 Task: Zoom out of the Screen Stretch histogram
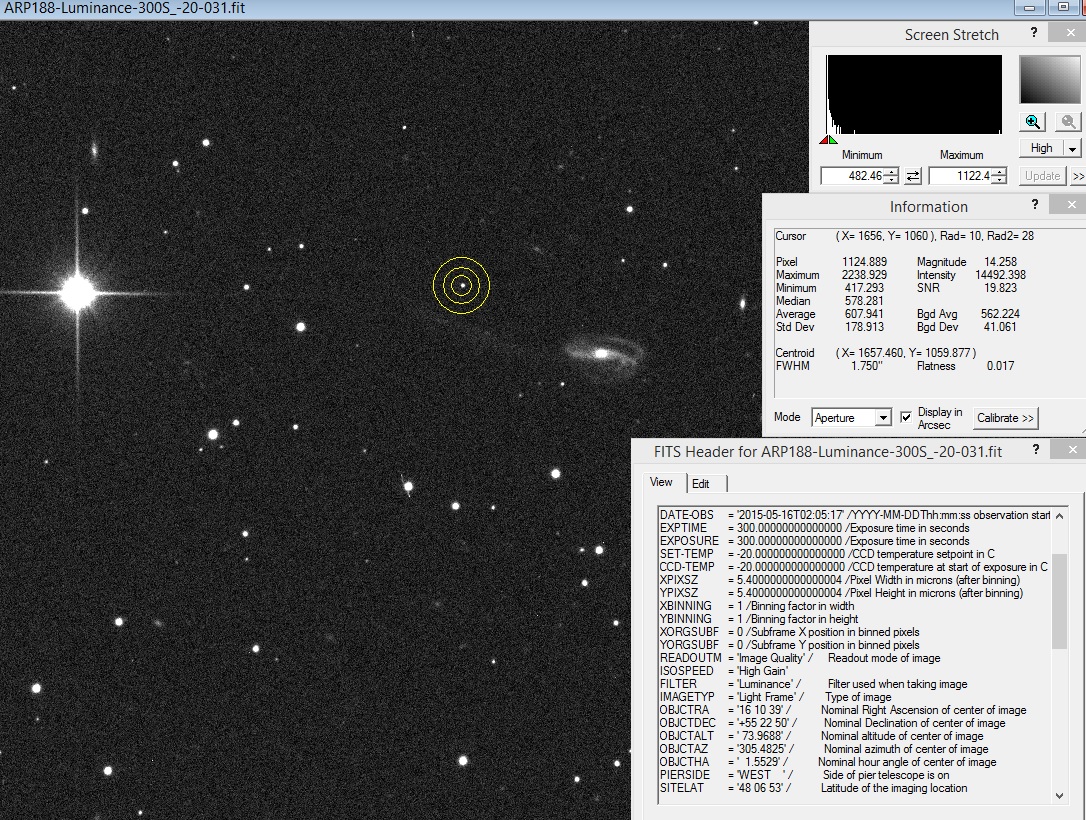coord(1068,122)
